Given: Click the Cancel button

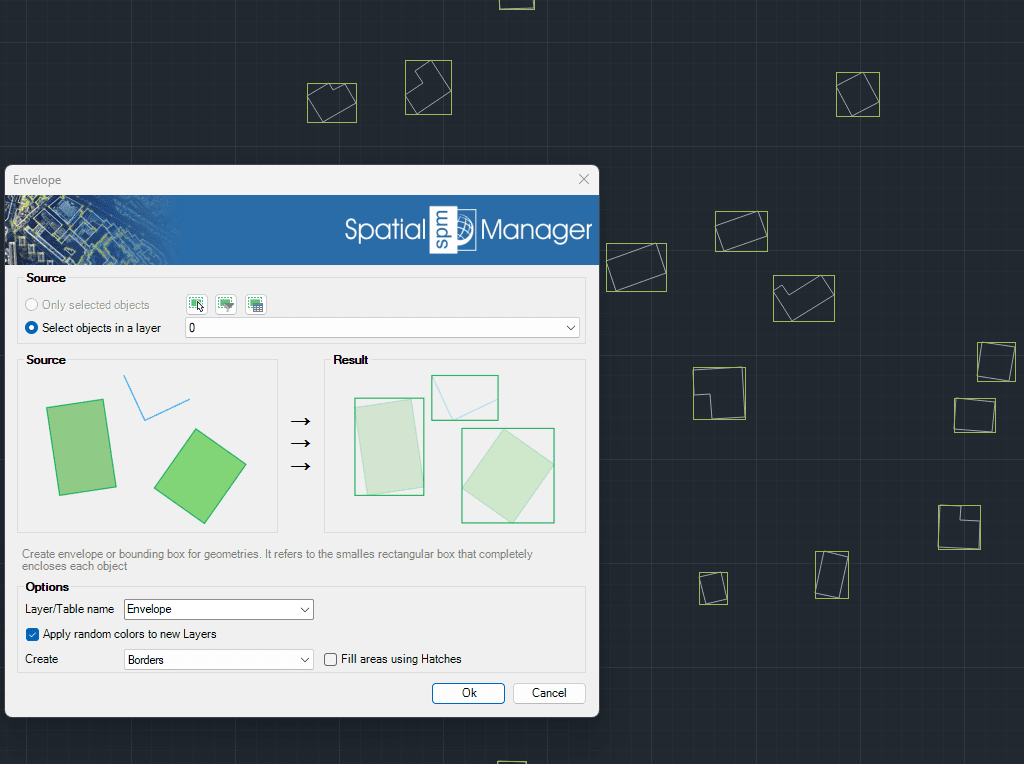Looking at the screenshot, I should click(x=549, y=693).
